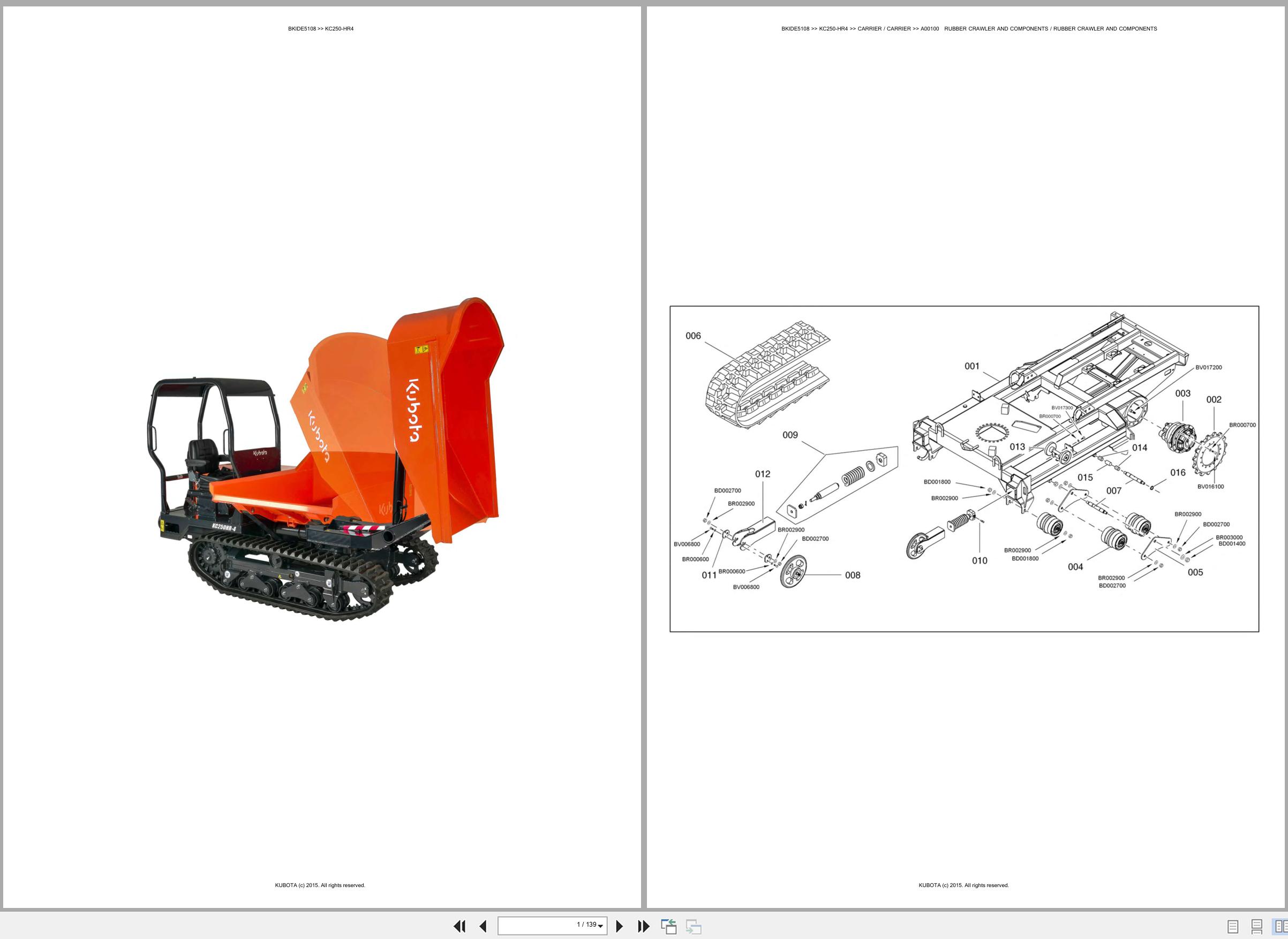Click part label 010 in diagram

tap(980, 561)
